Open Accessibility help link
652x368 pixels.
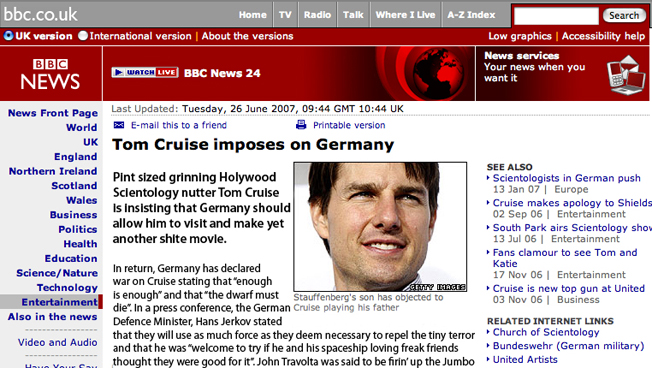point(603,36)
